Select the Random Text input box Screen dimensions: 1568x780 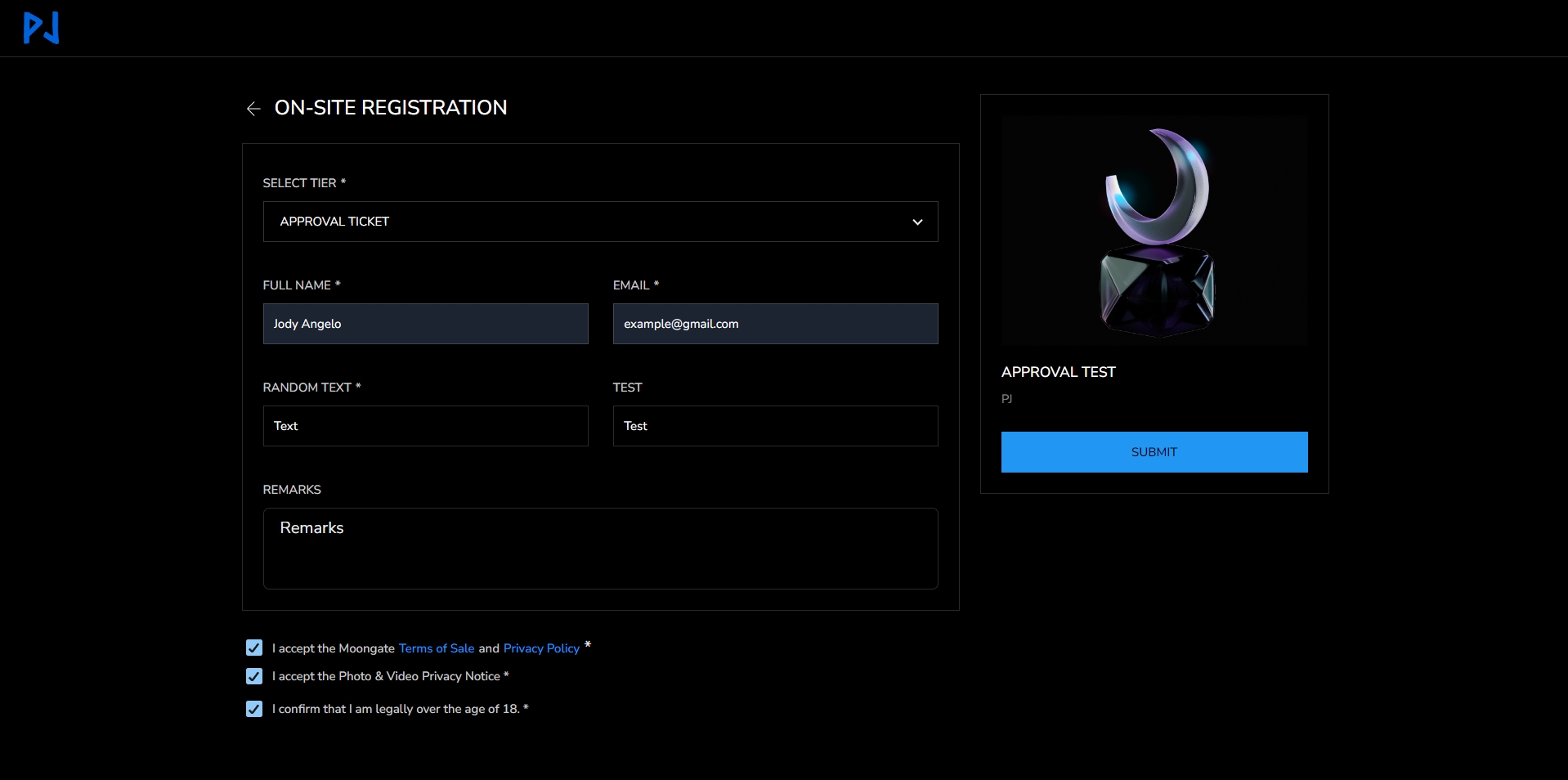click(x=425, y=426)
